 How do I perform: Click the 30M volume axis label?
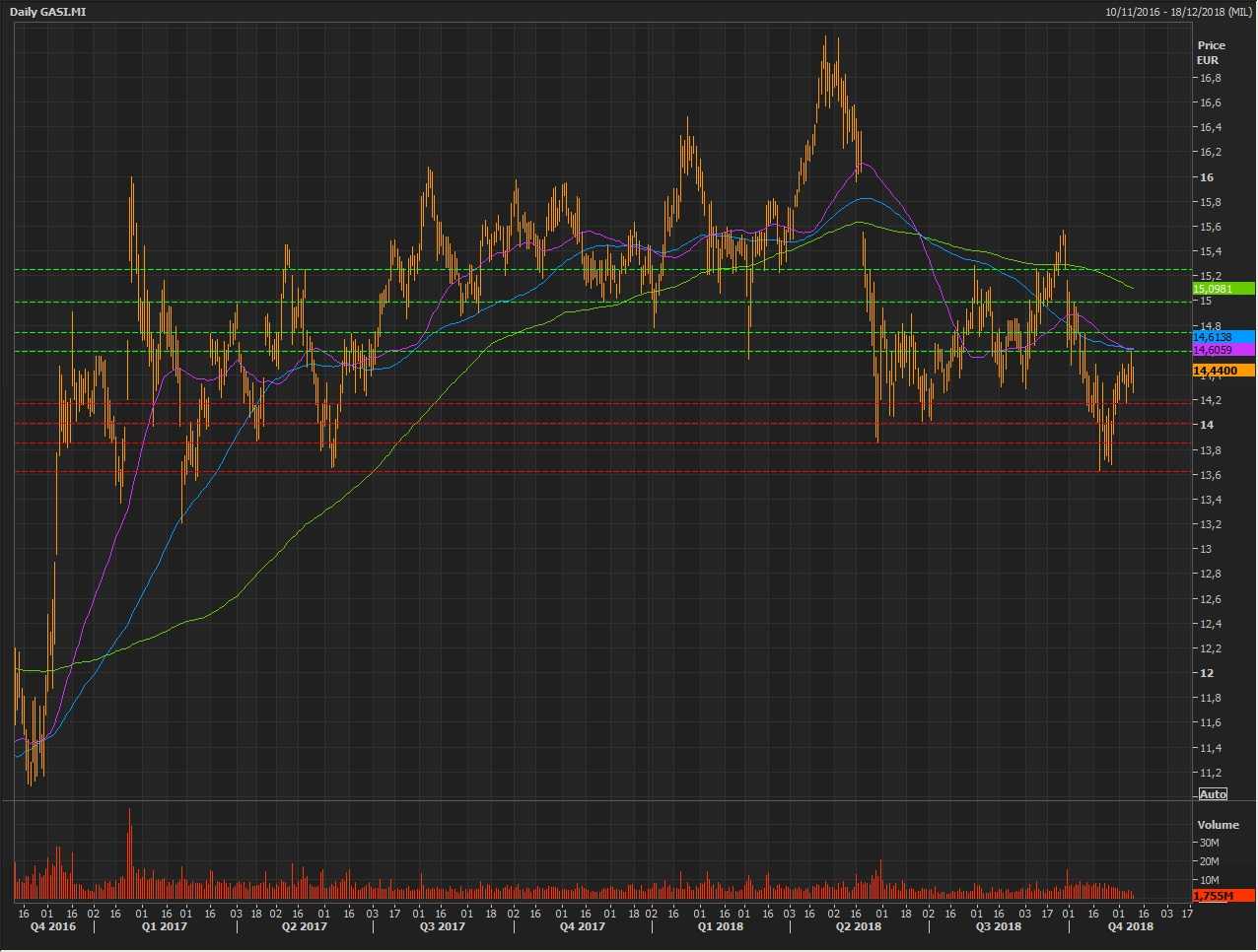[1210, 844]
